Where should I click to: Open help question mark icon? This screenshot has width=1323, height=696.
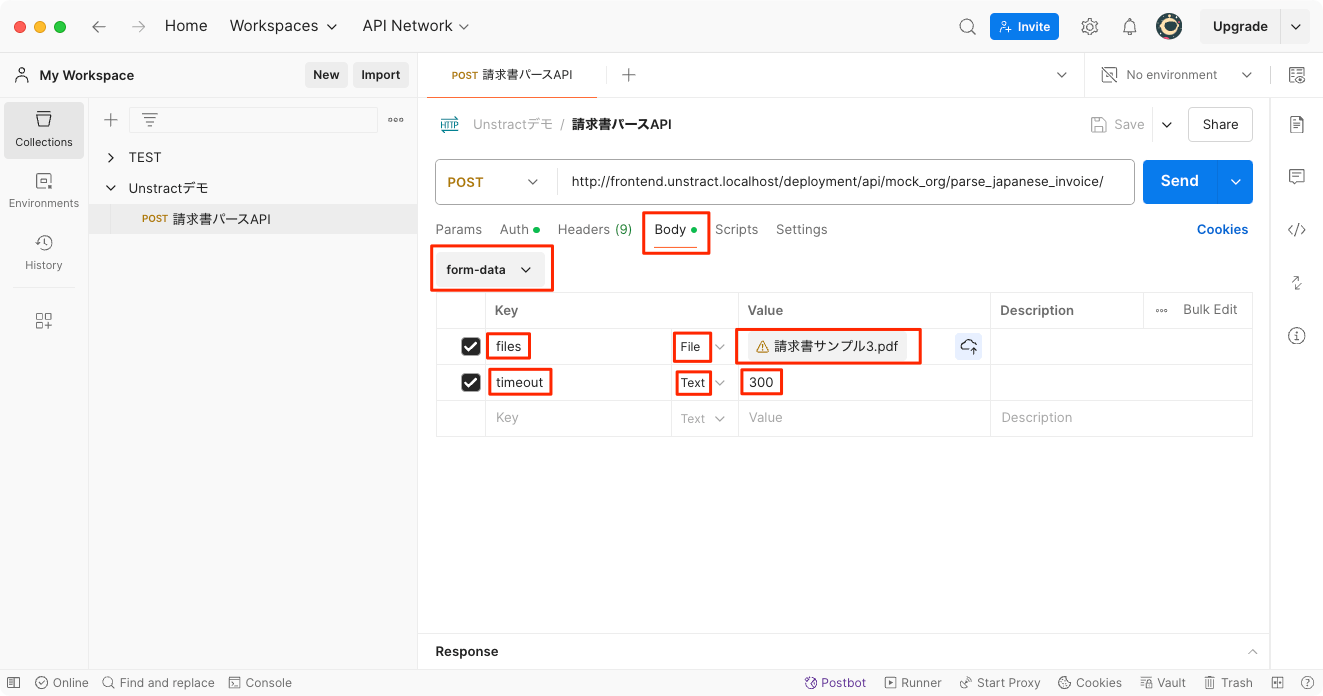point(1306,683)
